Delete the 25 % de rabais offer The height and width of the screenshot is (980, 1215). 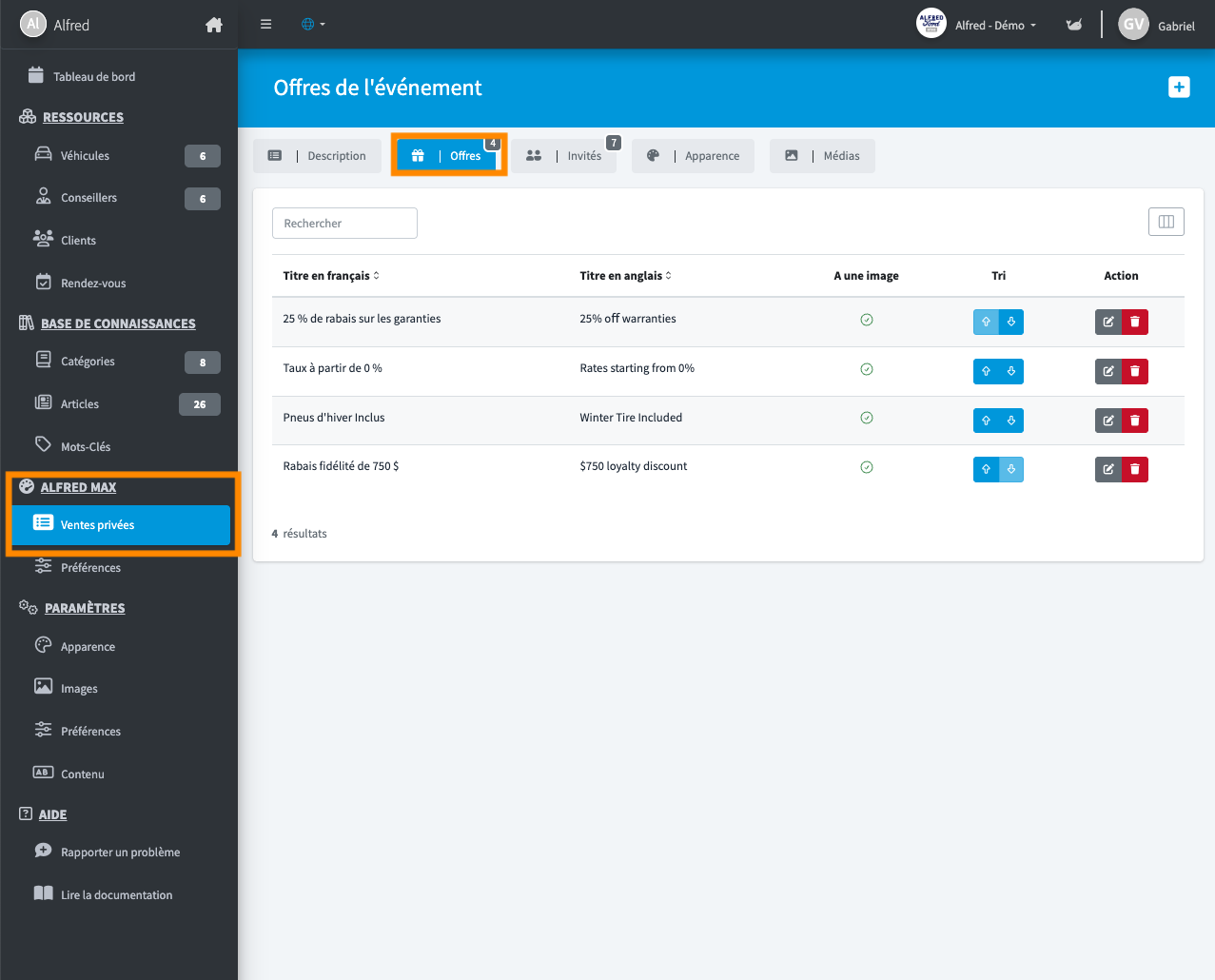tap(1135, 323)
